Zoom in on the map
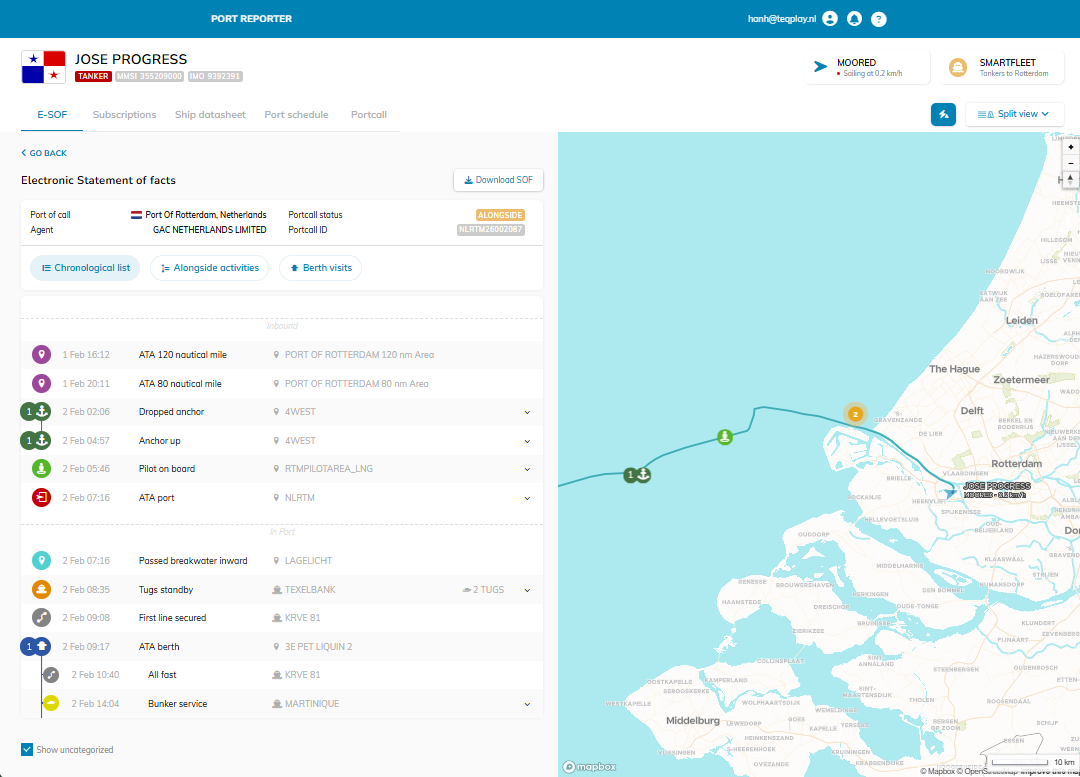 [1071, 146]
